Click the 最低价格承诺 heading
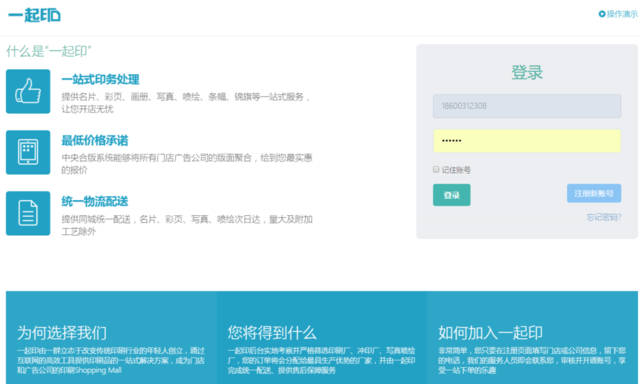 click(95, 140)
